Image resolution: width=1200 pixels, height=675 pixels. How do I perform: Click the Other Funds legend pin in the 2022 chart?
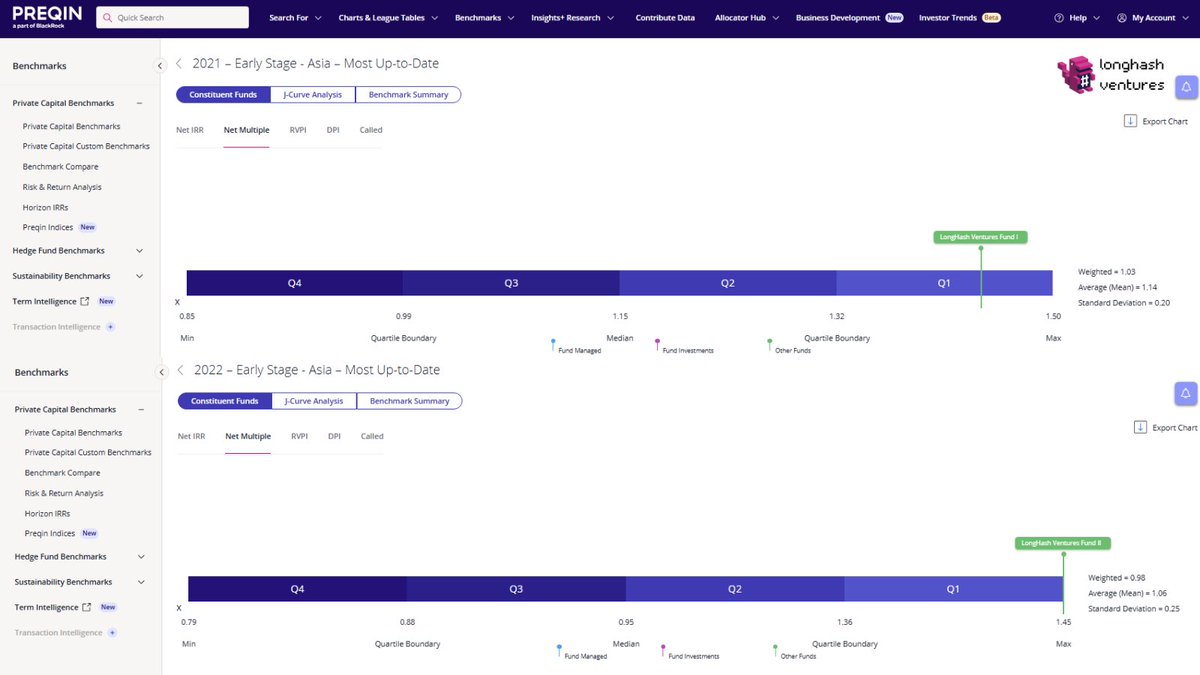pos(775,650)
